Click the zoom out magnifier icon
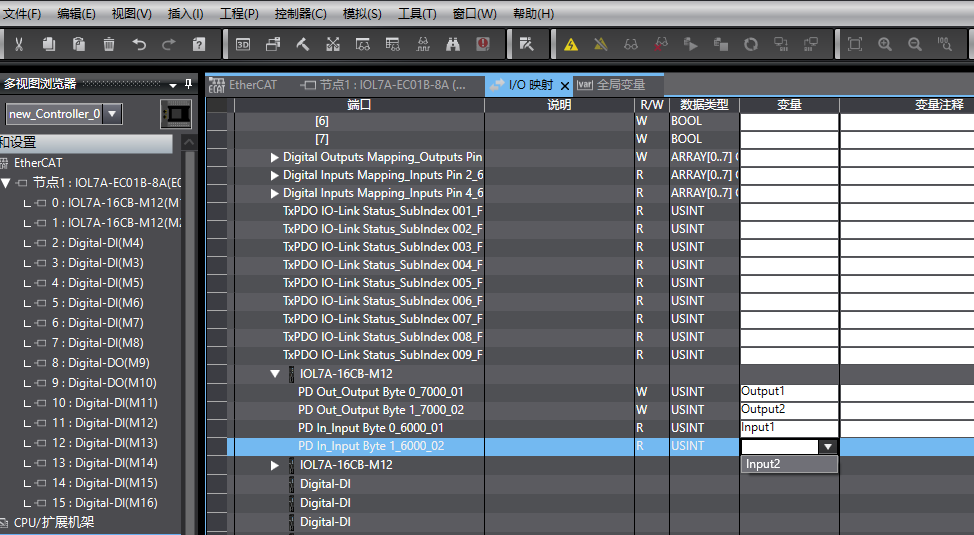The image size is (974, 535). [x=915, y=44]
